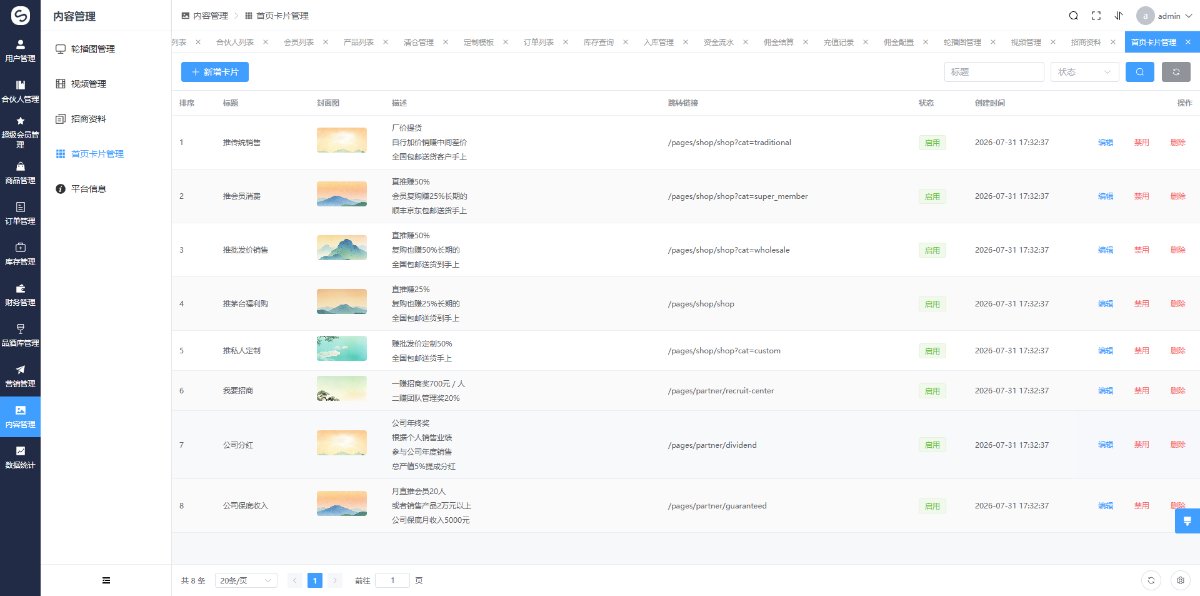The image size is (1200, 596).
Task: Open the star-icon 超级会员管理 sidebar item
Action: point(20,132)
